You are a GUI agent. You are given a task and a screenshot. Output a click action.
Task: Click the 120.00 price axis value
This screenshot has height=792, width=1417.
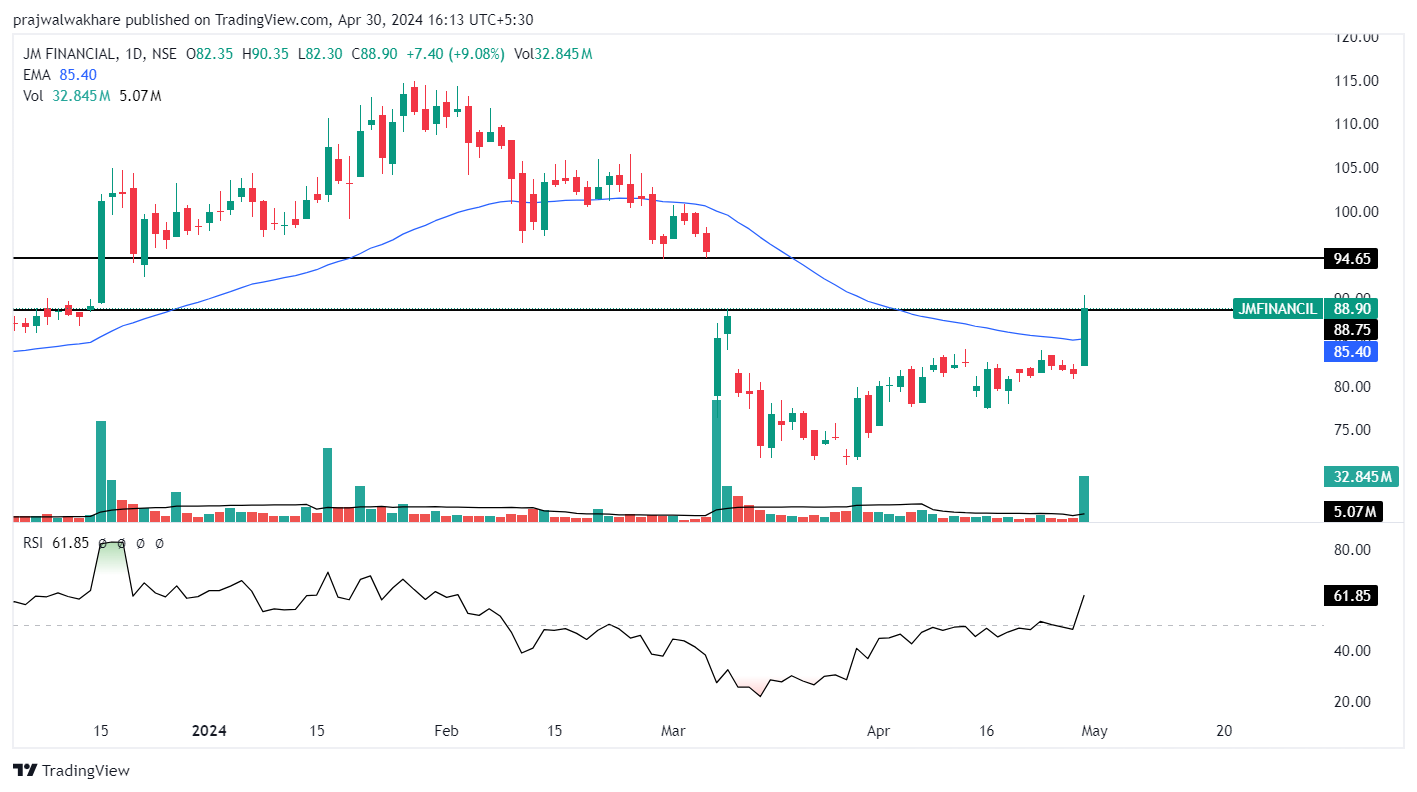click(x=1358, y=38)
